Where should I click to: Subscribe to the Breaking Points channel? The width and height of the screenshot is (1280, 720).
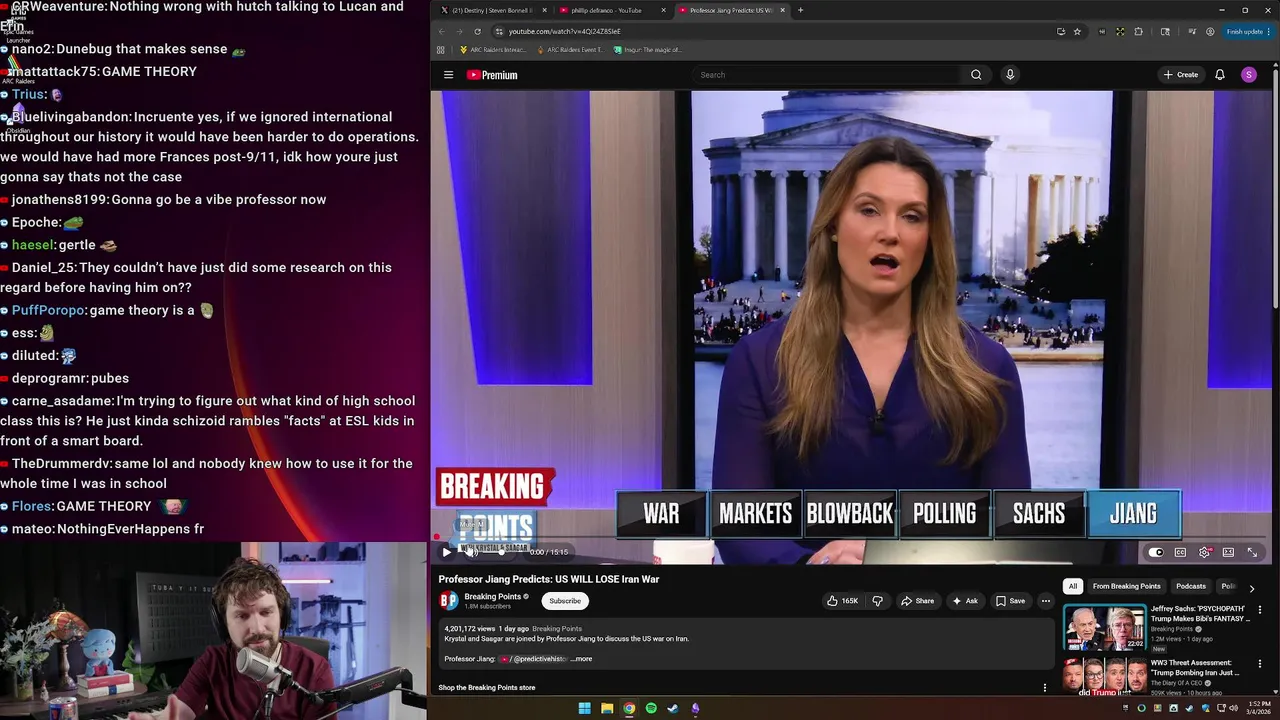pos(565,601)
